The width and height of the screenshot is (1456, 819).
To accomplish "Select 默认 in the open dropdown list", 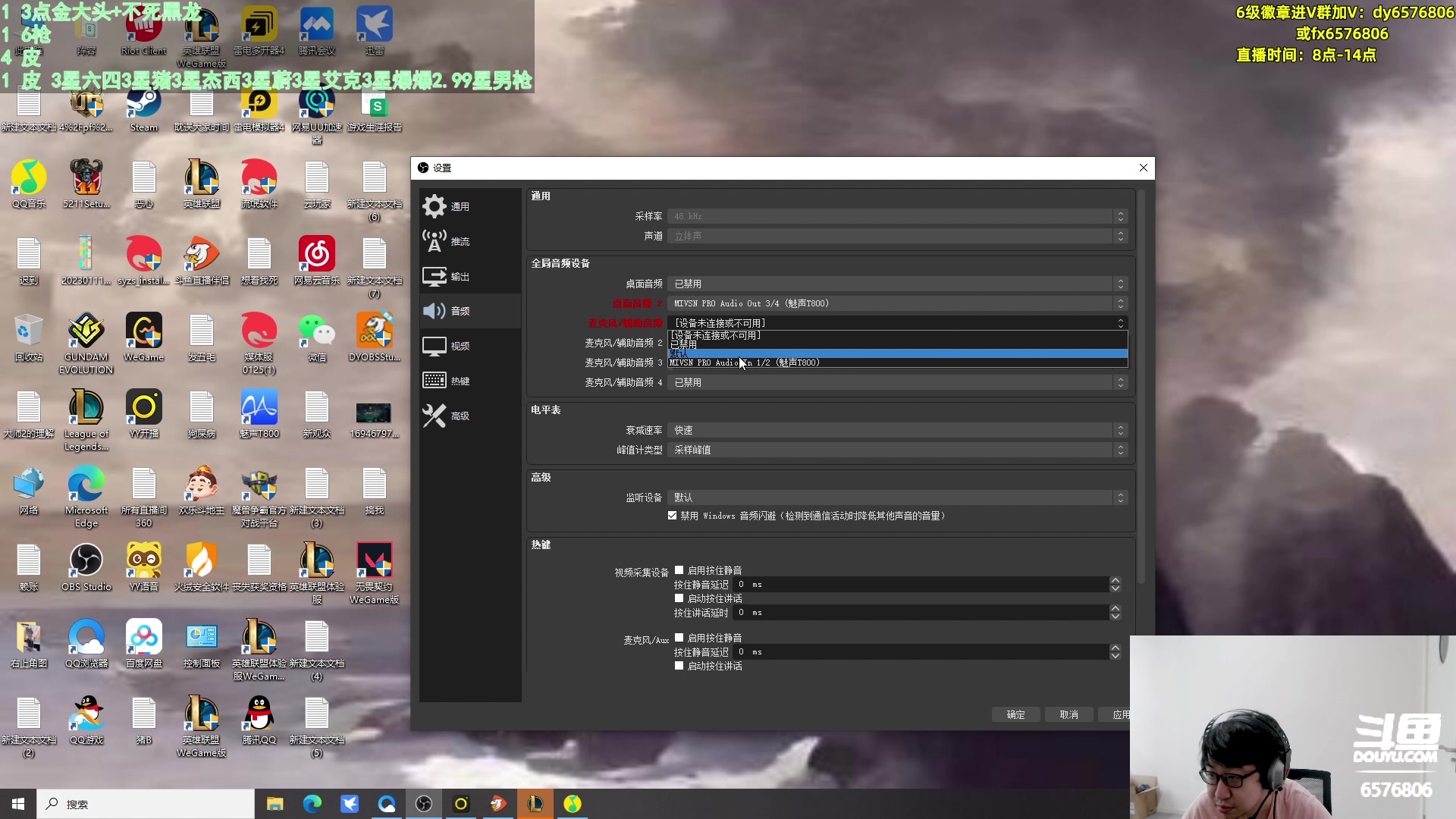I will [898, 353].
